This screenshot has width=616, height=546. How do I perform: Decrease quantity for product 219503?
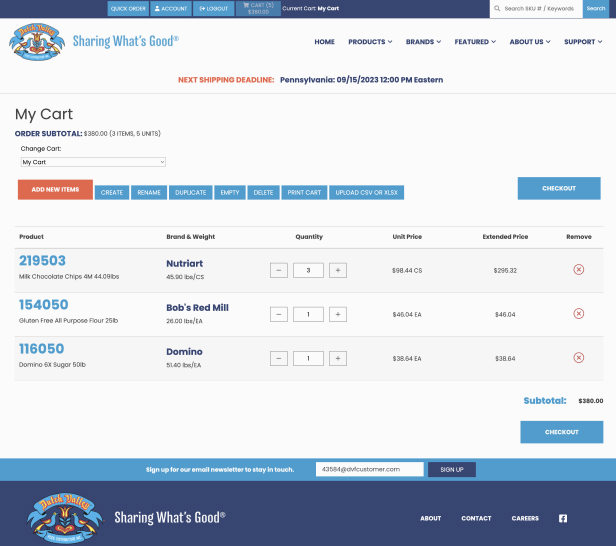pyautogui.click(x=279, y=270)
